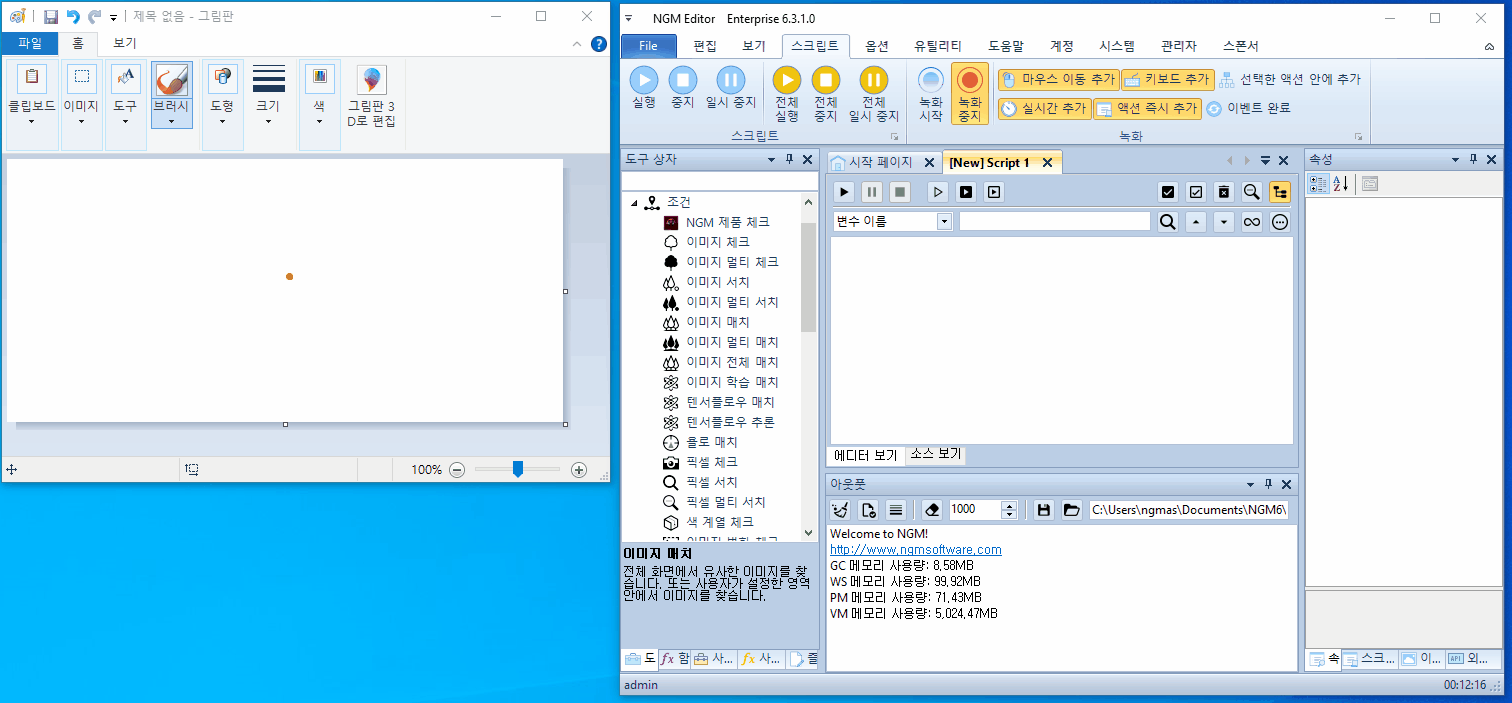Viewport: 1512px width, 703px height.
Task: Click the undo arrow in Paint's title bar
Action: coord(73,17)
